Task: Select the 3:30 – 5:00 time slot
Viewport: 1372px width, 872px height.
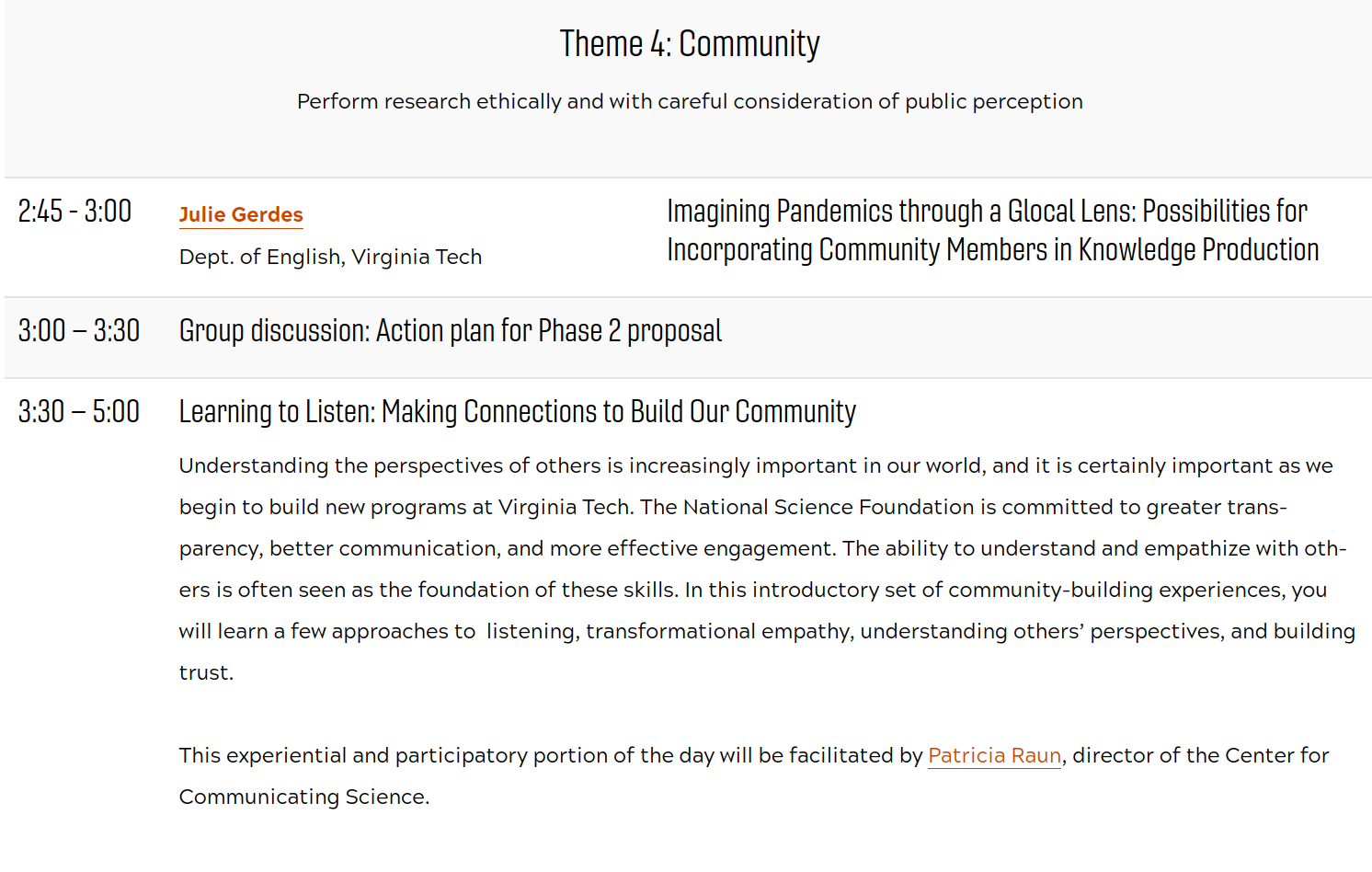Action: 79,412
